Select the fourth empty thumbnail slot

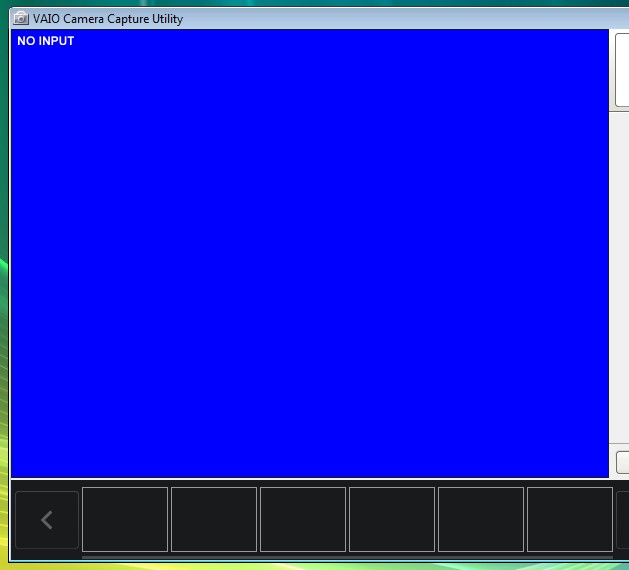(392, 519)
